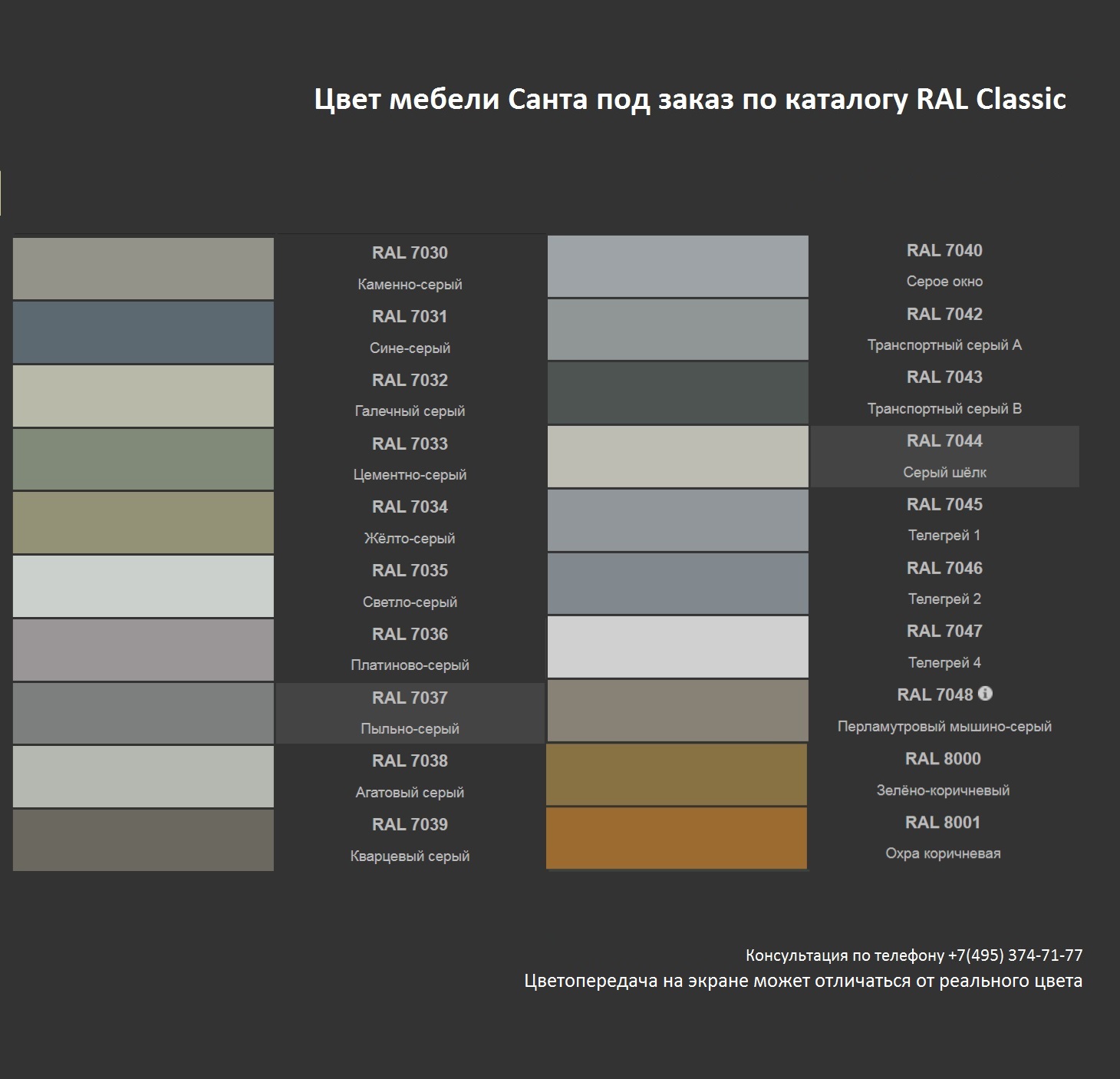Screen dimensions: 1120x1079
Task: Click the 'Перламутровый мышино-серый' color name
Action: click(944, 727)
